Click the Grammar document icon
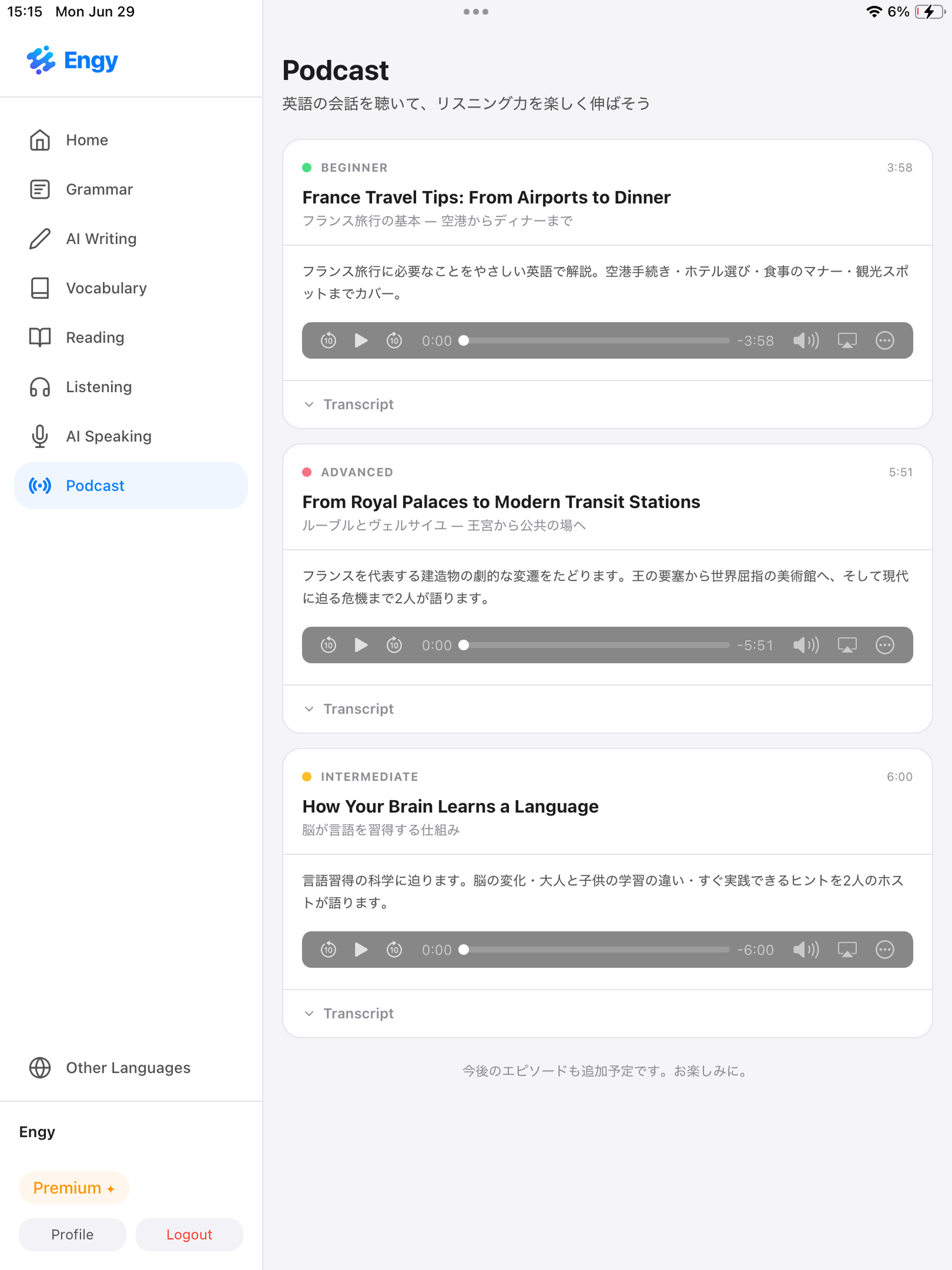The width and height of the screenshot is (952, 1270). [x=40, y=190]
